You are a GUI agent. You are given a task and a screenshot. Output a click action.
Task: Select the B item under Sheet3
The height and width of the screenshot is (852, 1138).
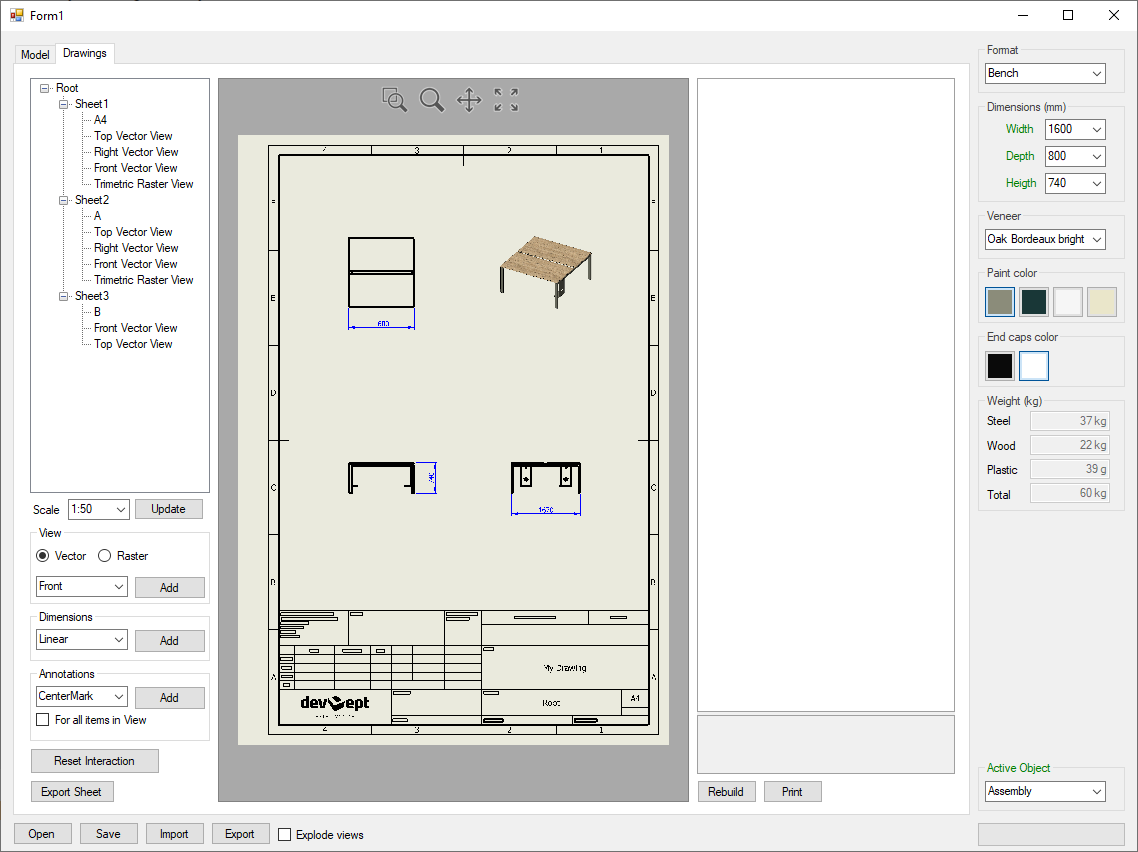[x=97, y=312]
